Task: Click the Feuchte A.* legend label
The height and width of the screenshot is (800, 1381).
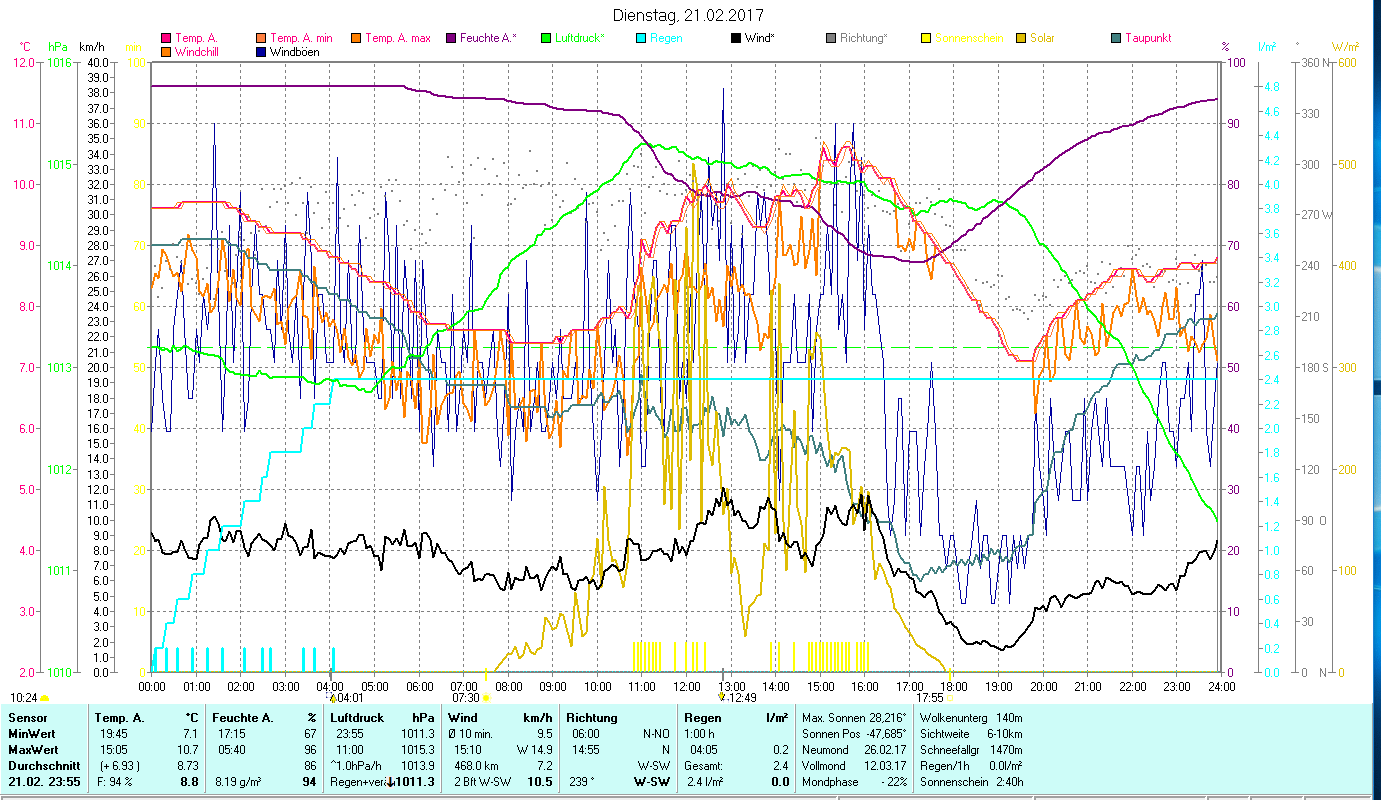Action: 489,38
